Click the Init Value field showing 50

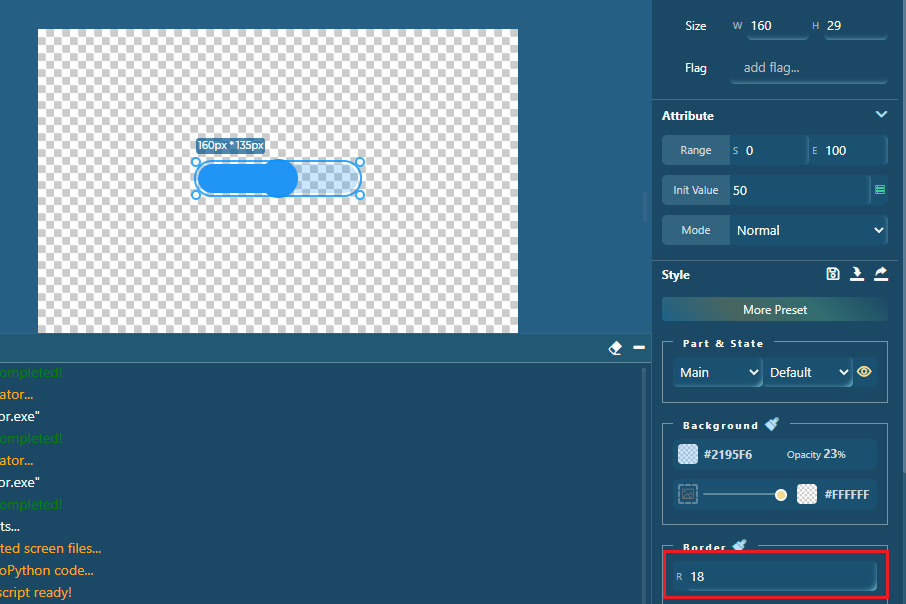(800, 191)
